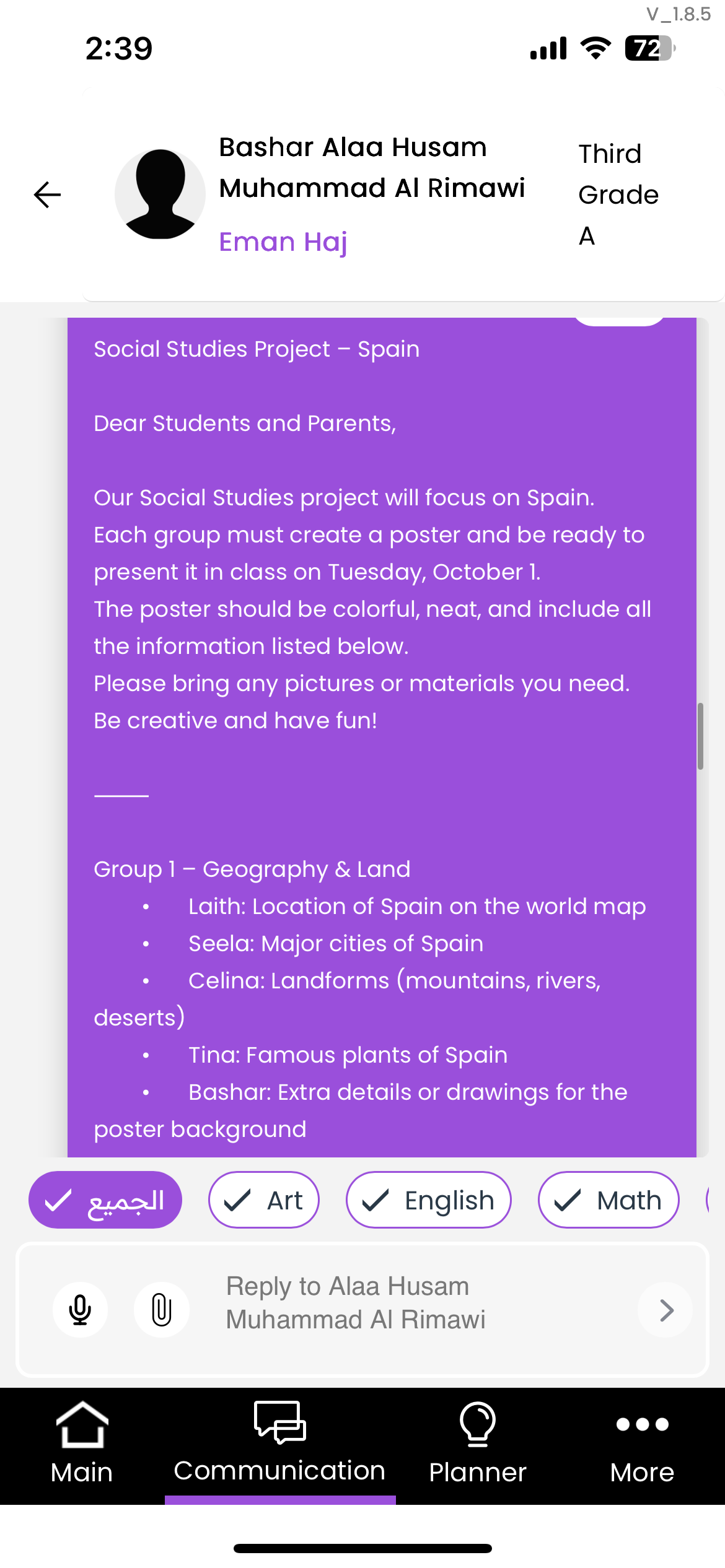Tap the battery level indicator
This screenshot has width=725, height=1568.
649,48
